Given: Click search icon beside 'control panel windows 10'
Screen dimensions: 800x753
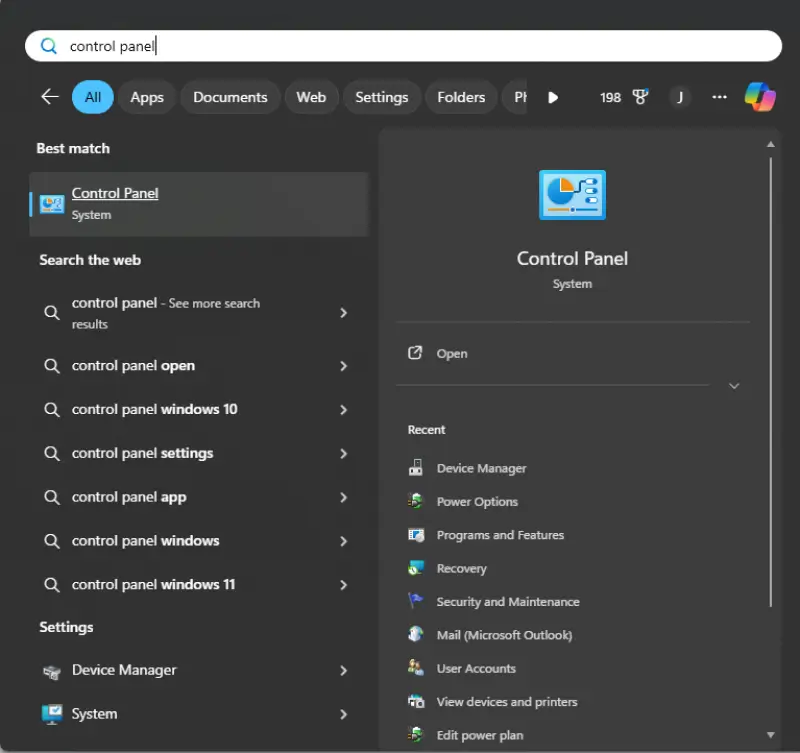Looking at the screenshot, I should (x=52, y=409).
